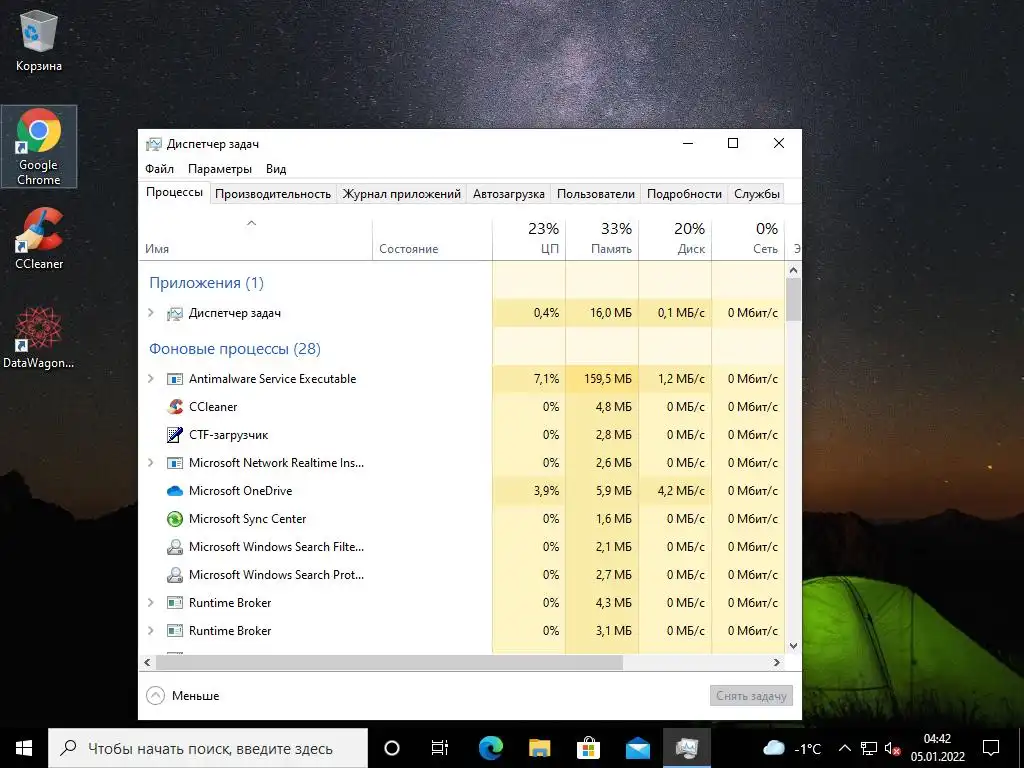Screen dimensions: 1024x768
Task: Expand the Runtime Broker row using 3,1 МБ
Action: pyautogui.click(x=151, y=631)
